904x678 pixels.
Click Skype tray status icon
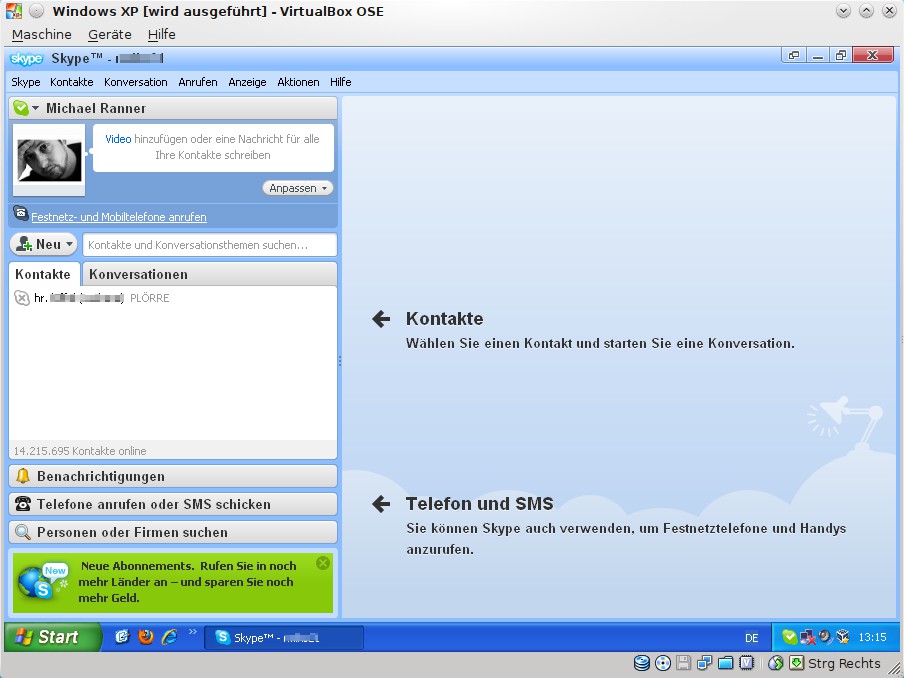tap(789, 637)
